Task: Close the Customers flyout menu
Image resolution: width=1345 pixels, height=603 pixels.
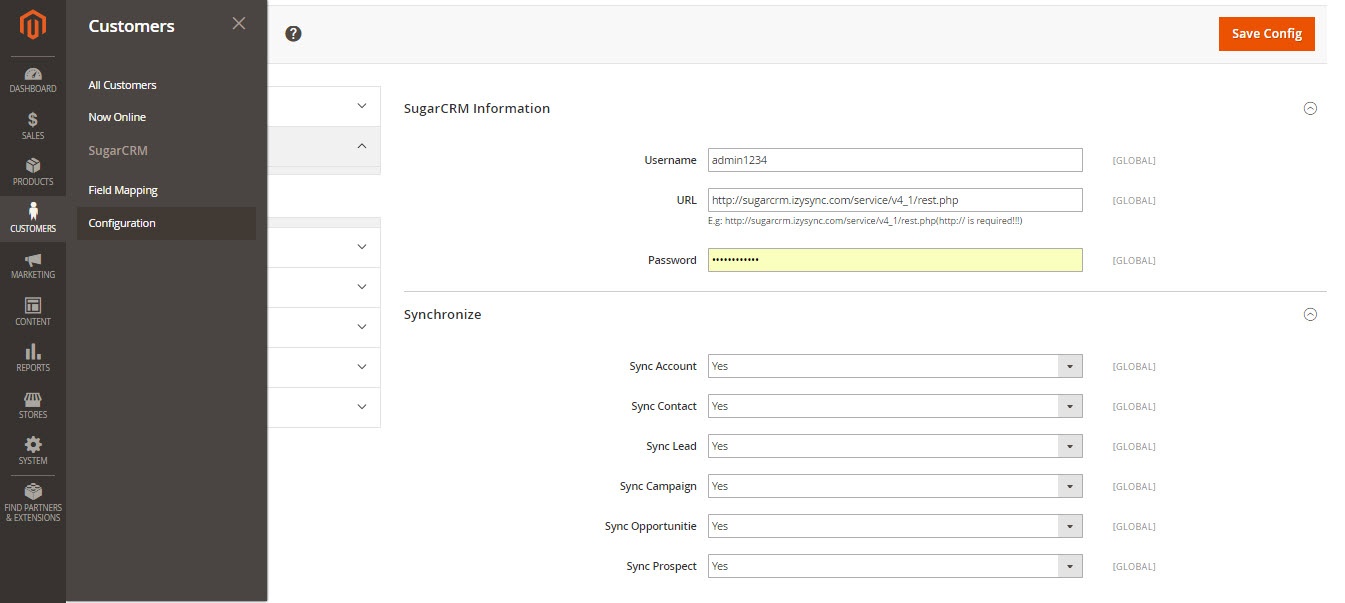Action: (238, 23)
